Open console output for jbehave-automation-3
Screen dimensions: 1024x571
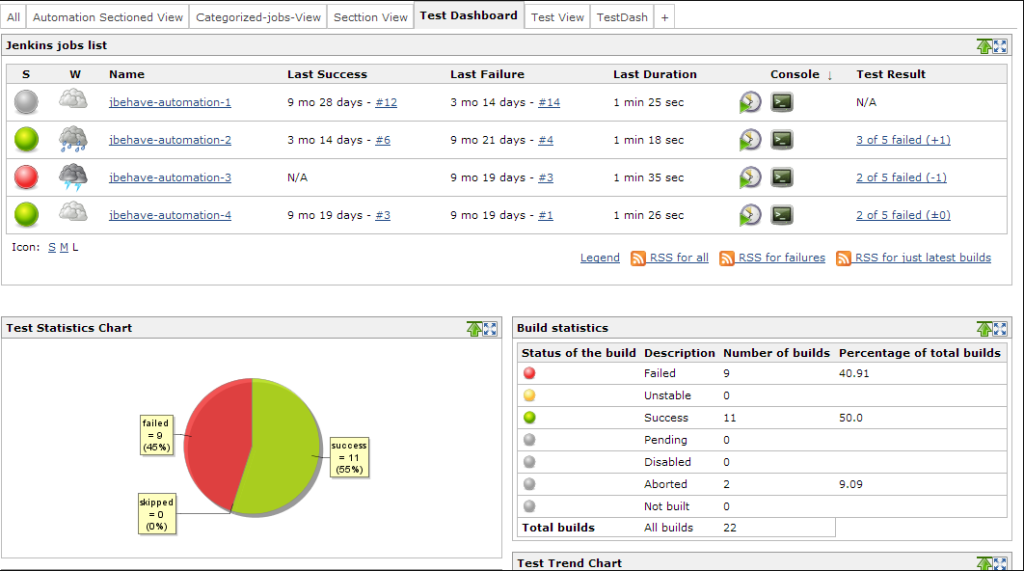782,177
